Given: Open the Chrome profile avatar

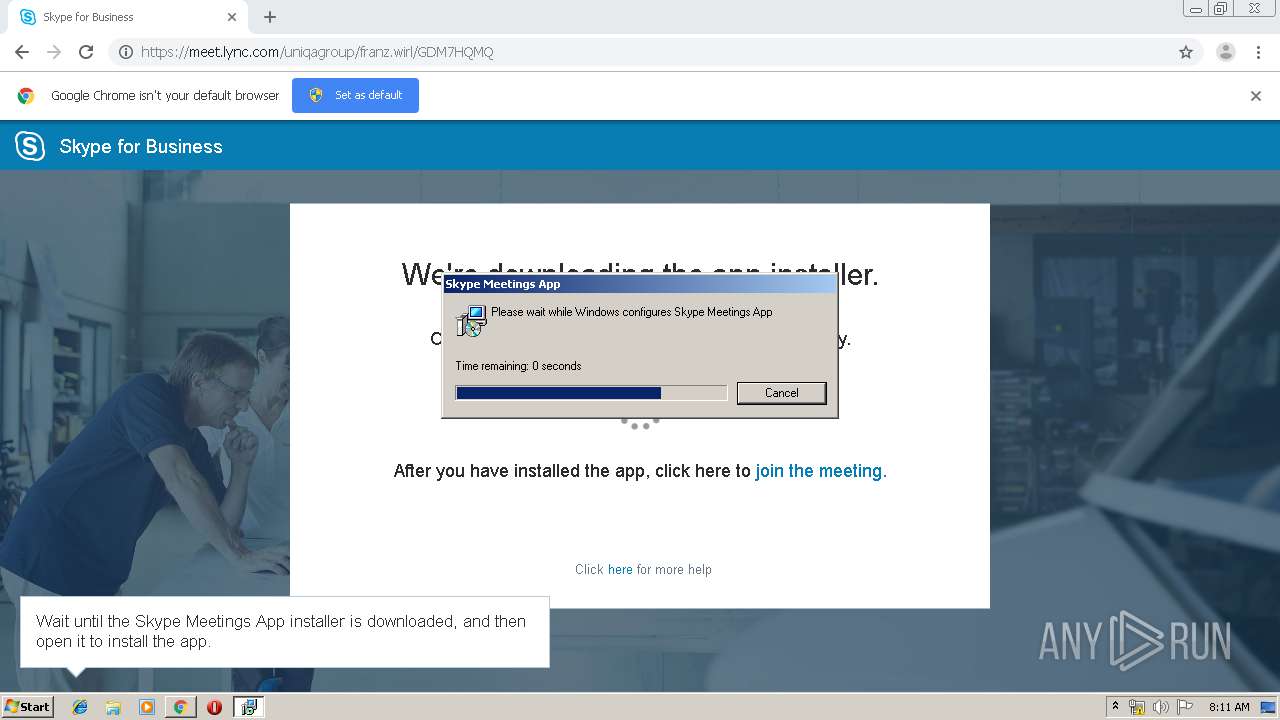Looking at the screenshot, I should click(1226, 52).
